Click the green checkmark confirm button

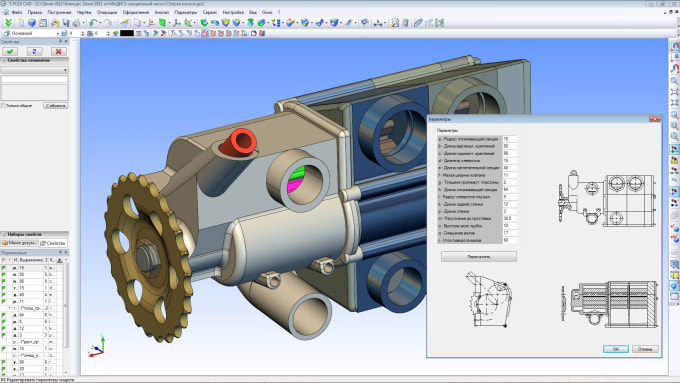(10, 51)
